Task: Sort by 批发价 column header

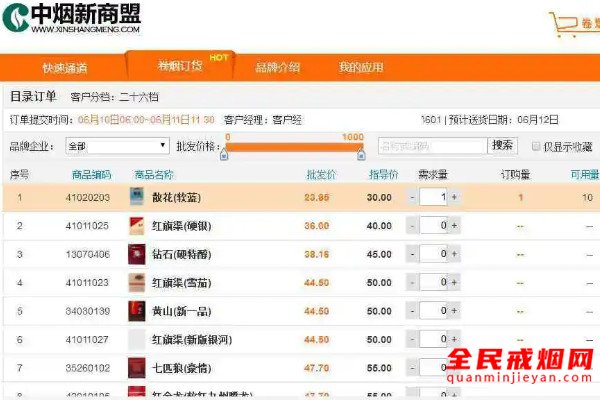Action: 320,174
